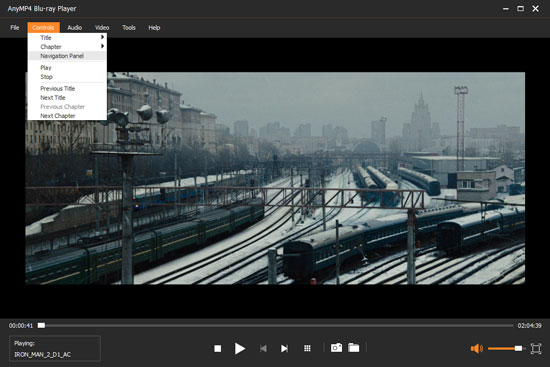550x367 pixels.
Task: Click the elapsed time 00:00:41
Action: tap(21, 326)
